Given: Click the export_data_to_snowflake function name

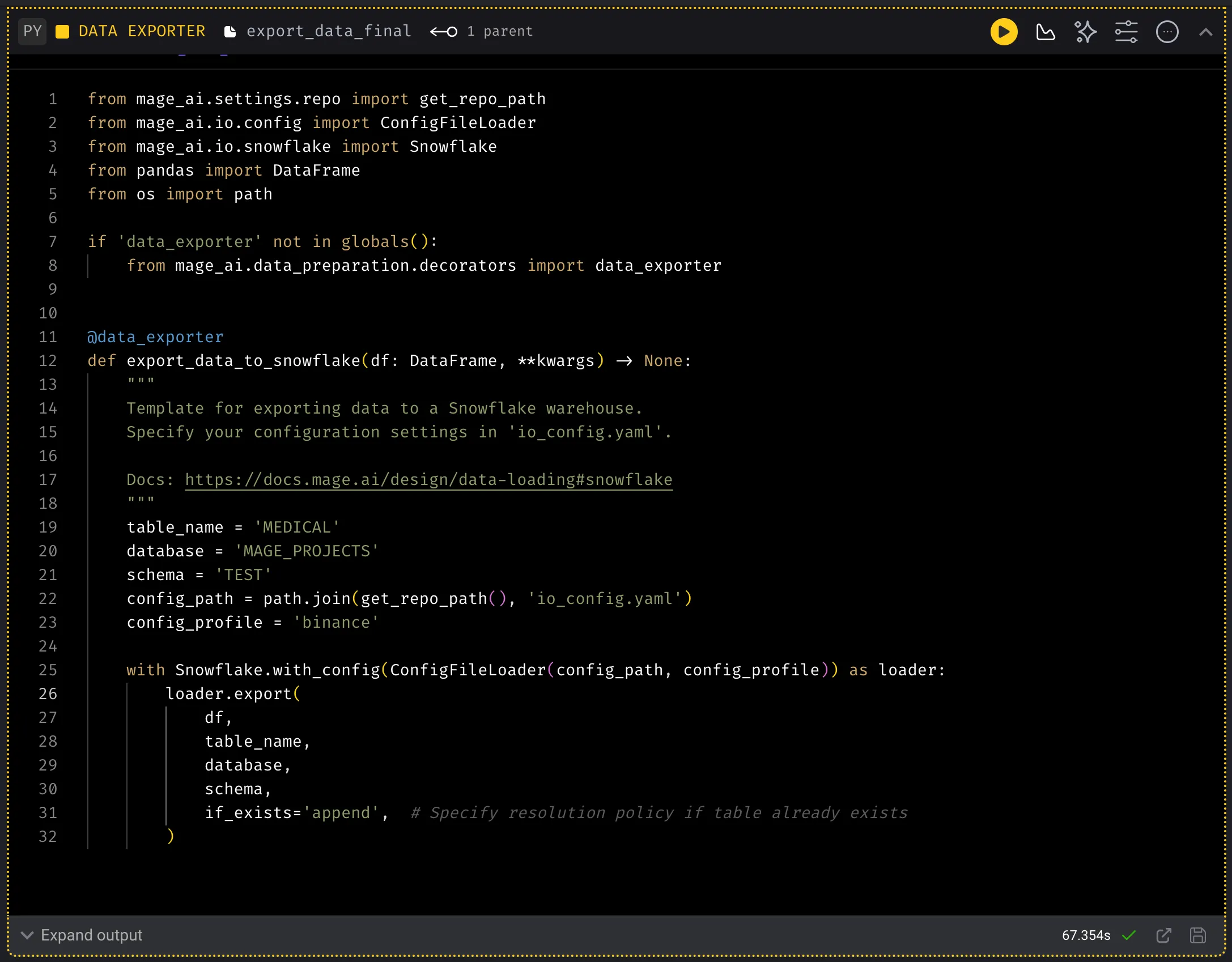Looking at the screenshot, I should 243,361.
